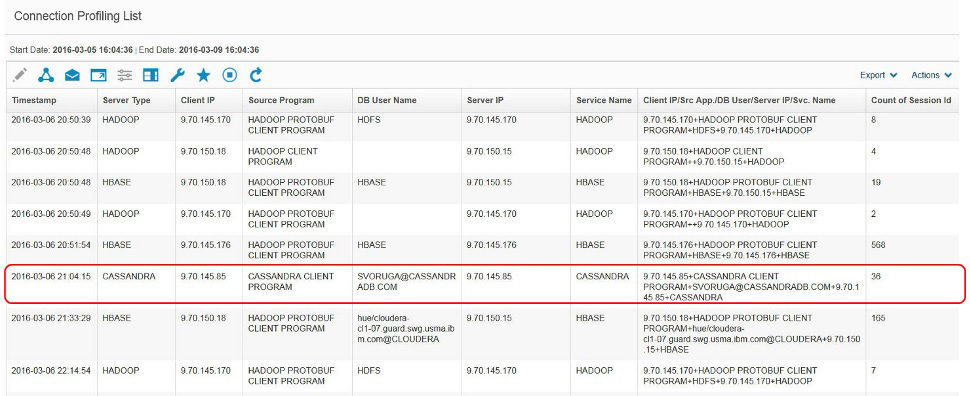Sort by Client IP column header
This screenshot has height=396, width=970.
point(209,100)
